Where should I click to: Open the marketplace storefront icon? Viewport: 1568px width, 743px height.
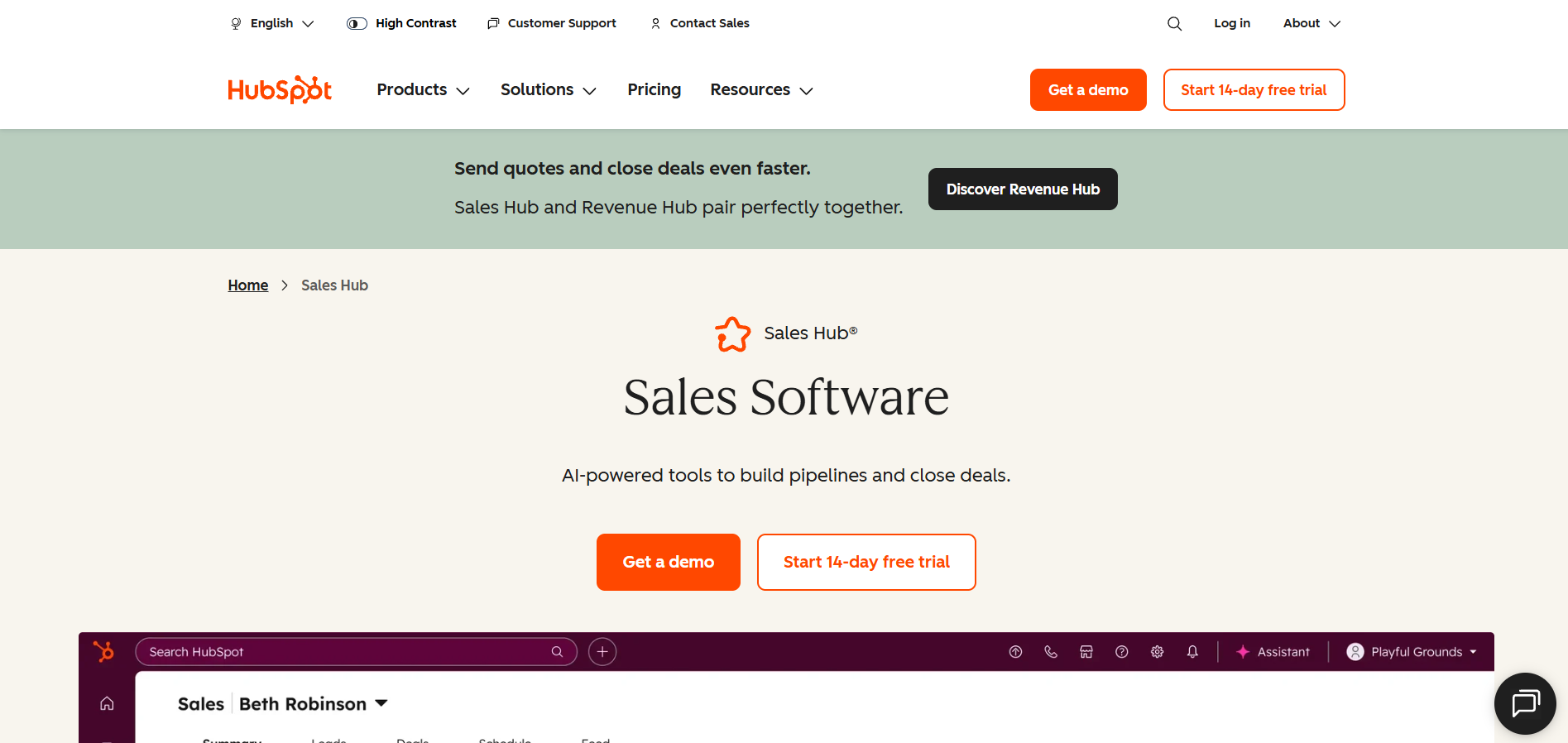tap(1086, 652)
